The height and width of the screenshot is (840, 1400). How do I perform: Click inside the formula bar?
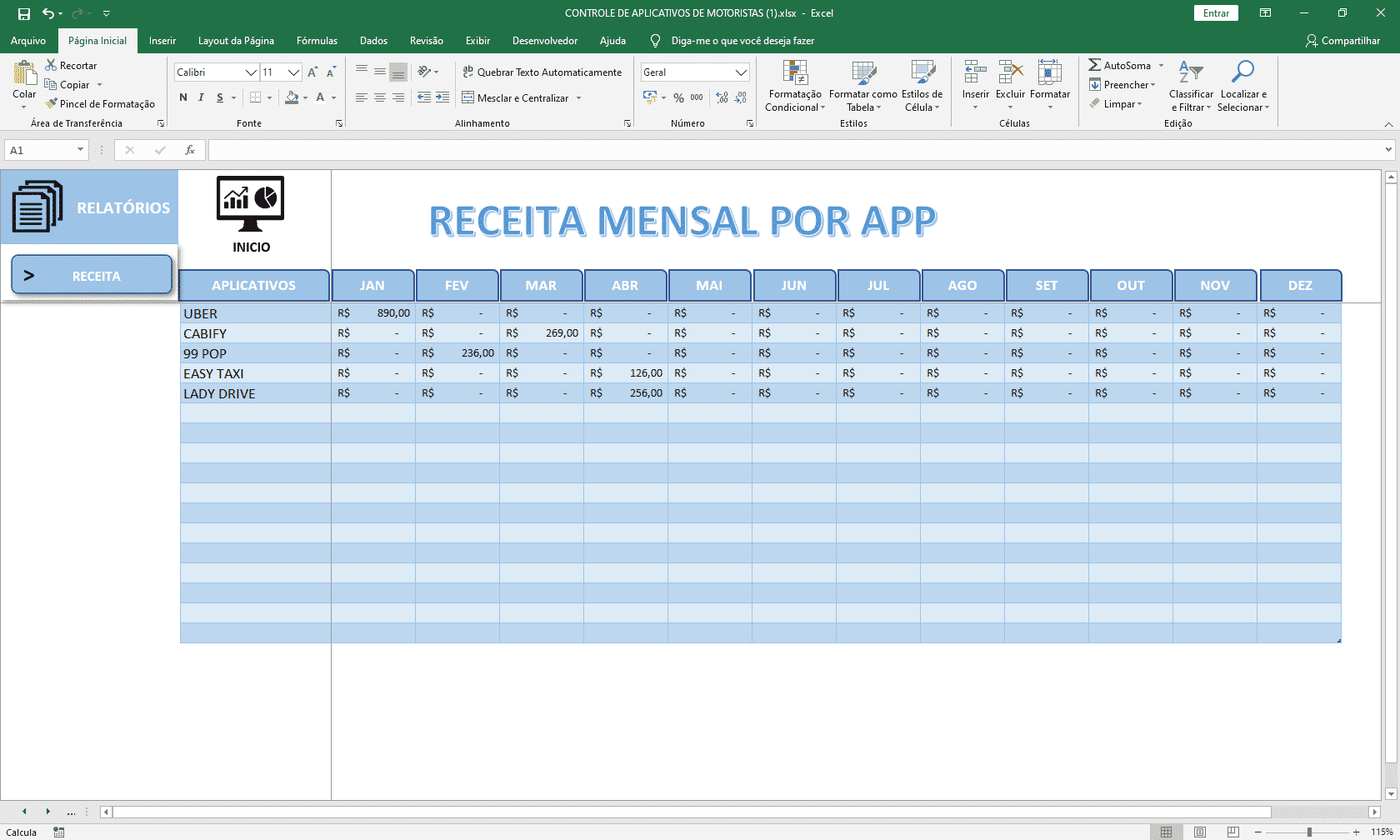[796, 150]
